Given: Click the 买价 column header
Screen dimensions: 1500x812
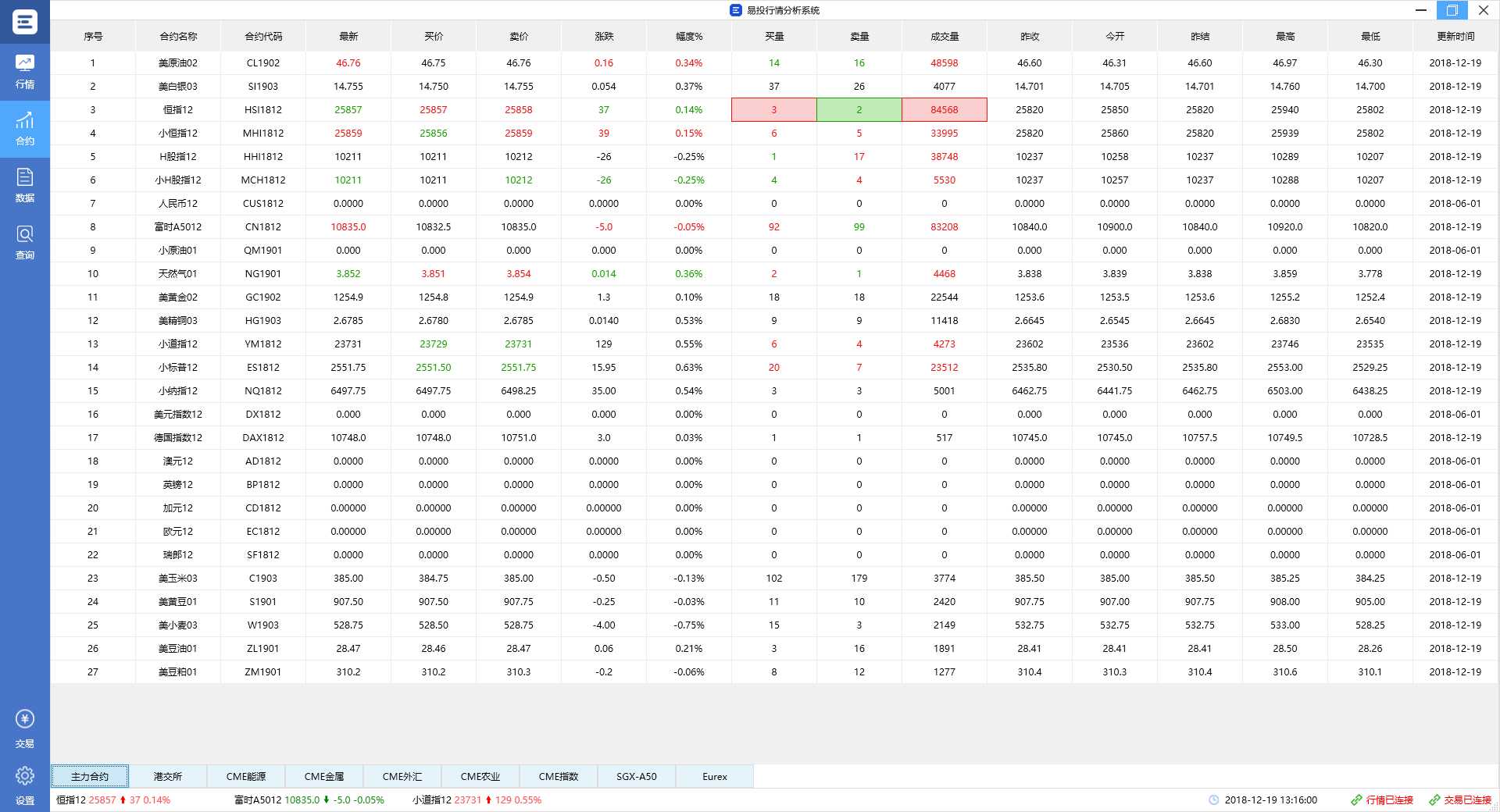Looking at the screenshot, I should 434,36.
